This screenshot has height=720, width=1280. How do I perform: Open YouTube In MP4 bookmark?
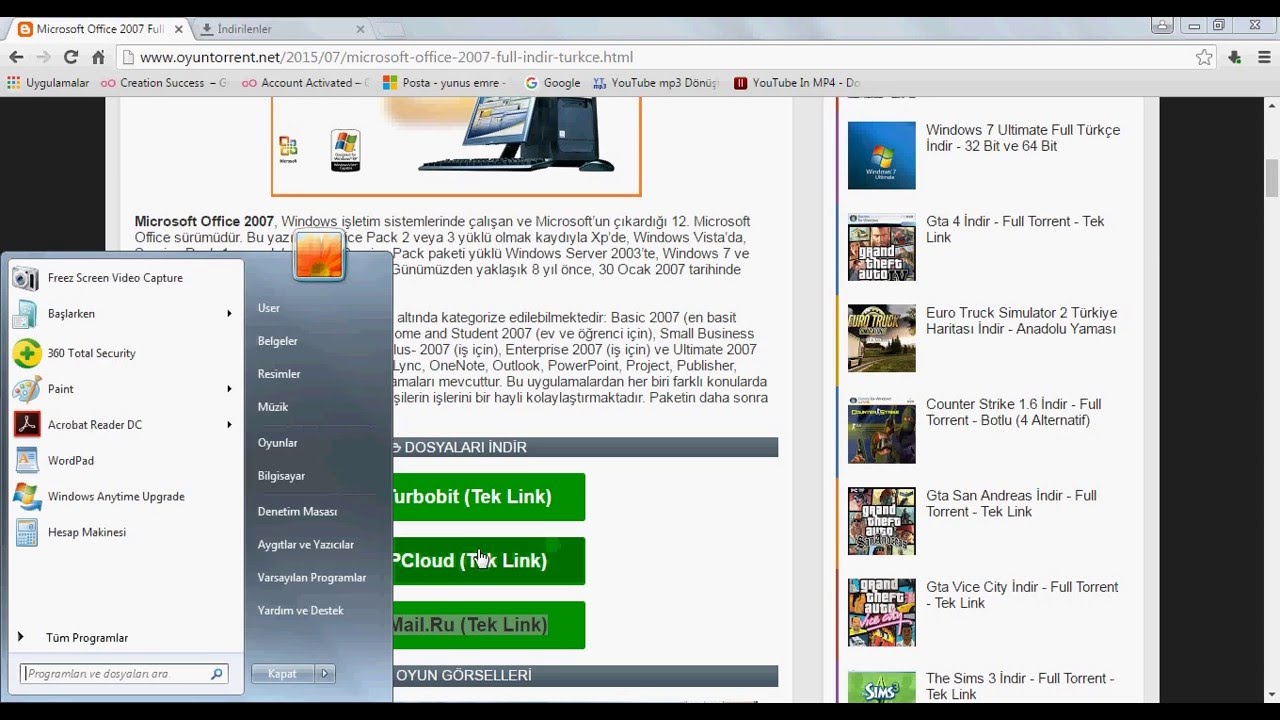797,83
